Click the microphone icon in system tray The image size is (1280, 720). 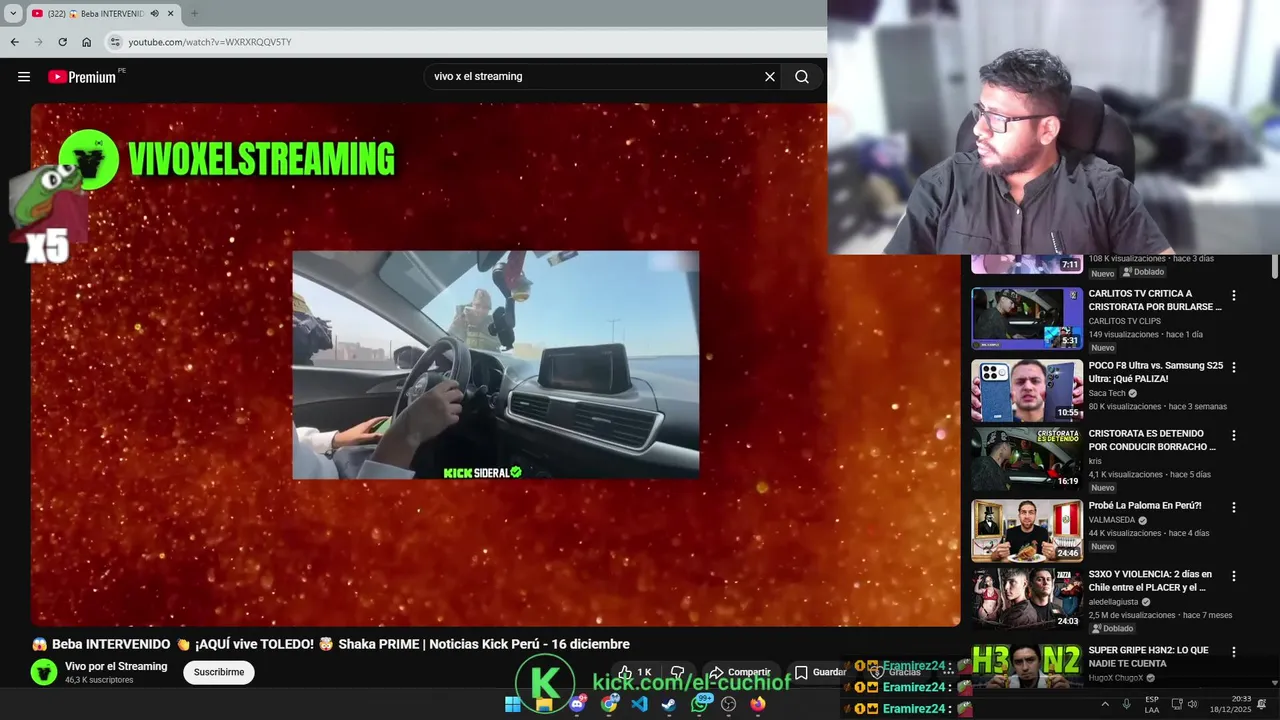1127,704
